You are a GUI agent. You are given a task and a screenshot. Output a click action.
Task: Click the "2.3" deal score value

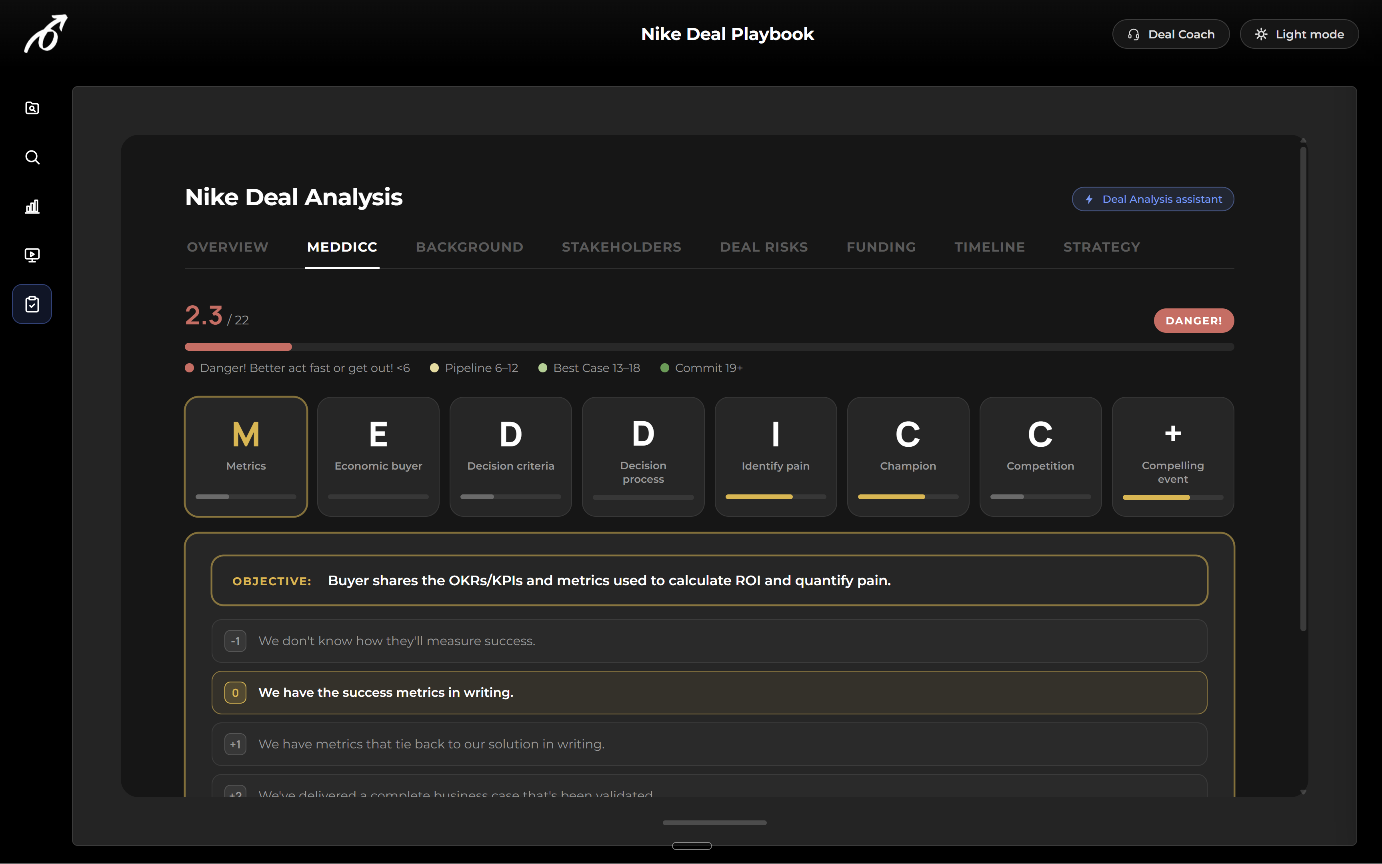pyautogui.click(x=204, y=316)
